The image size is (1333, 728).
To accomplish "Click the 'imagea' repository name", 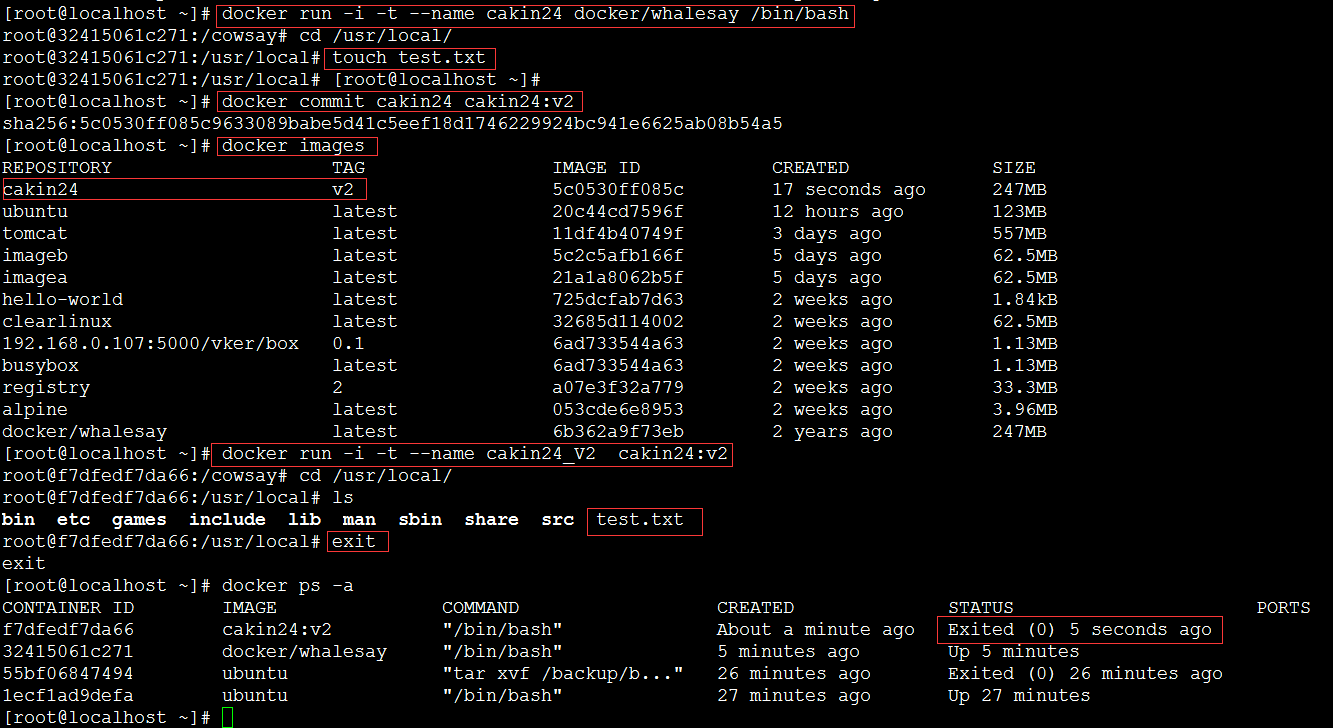I will pos(35,278).
